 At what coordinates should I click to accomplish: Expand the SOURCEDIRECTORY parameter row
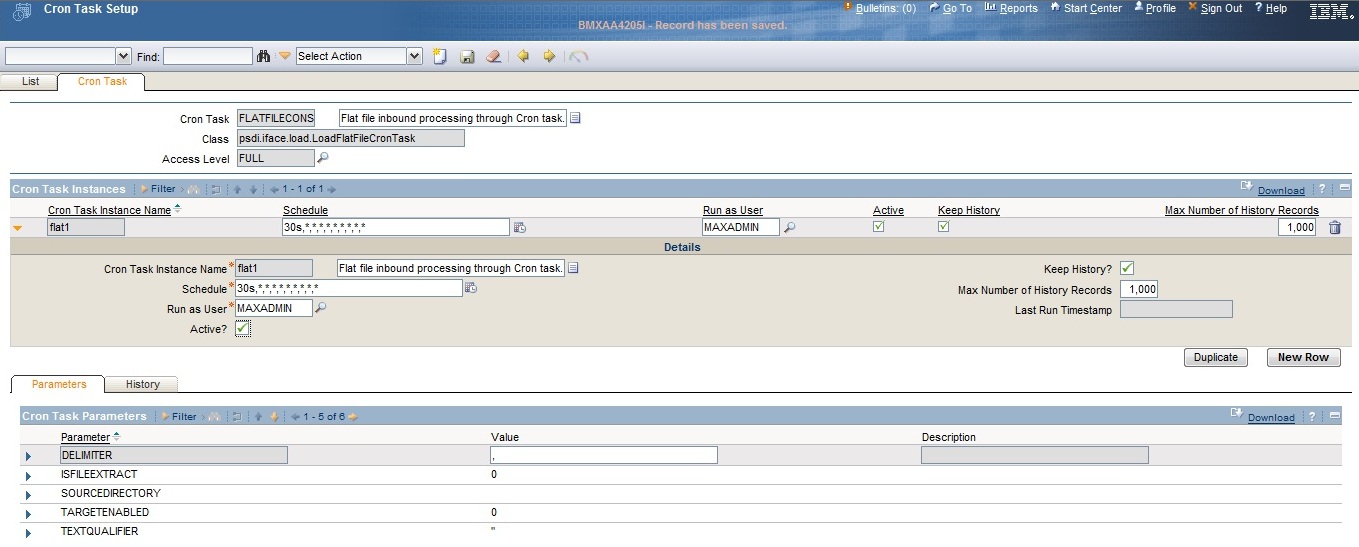28,494
